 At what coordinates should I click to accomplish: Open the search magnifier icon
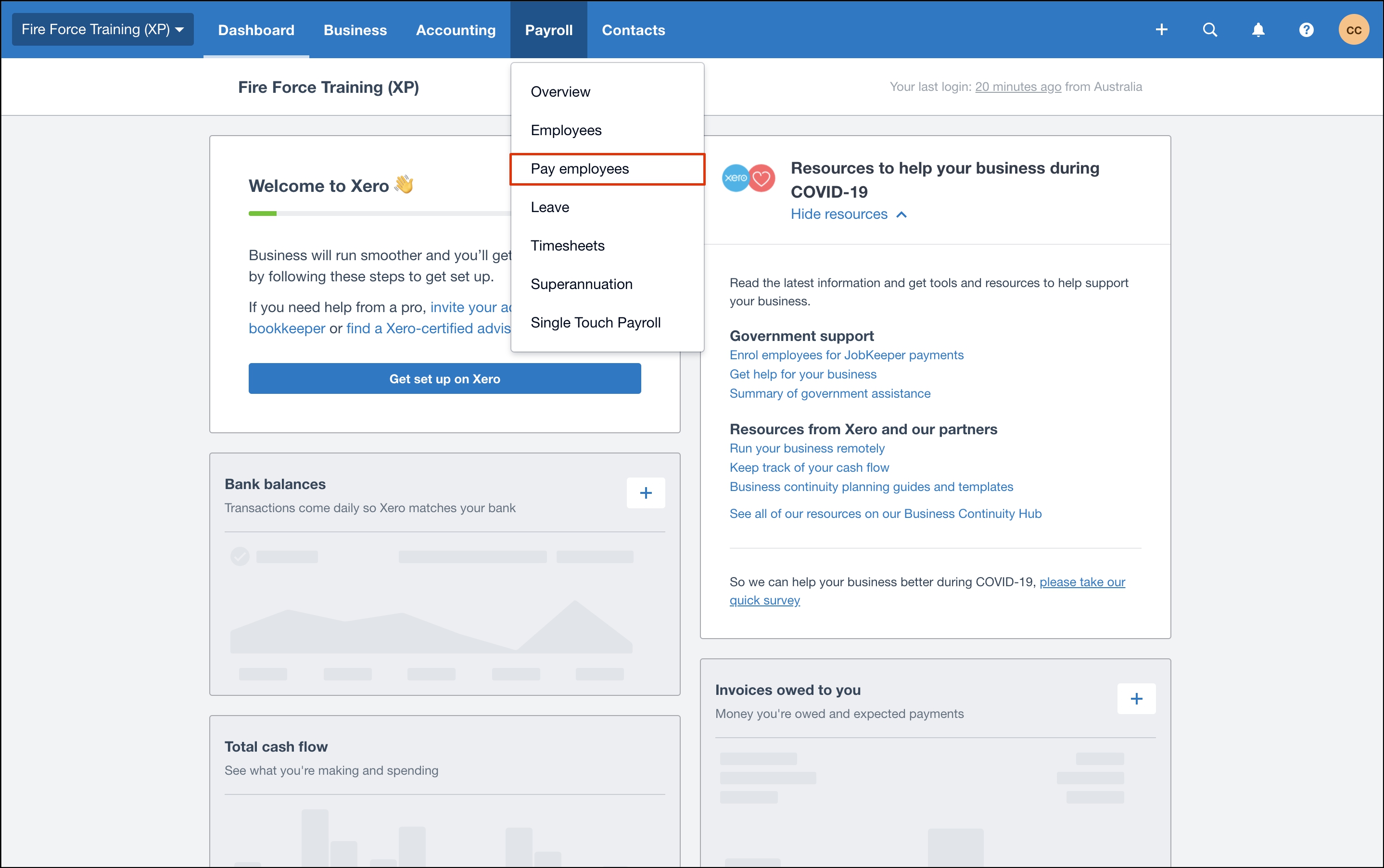click(x=1209, y=30)
